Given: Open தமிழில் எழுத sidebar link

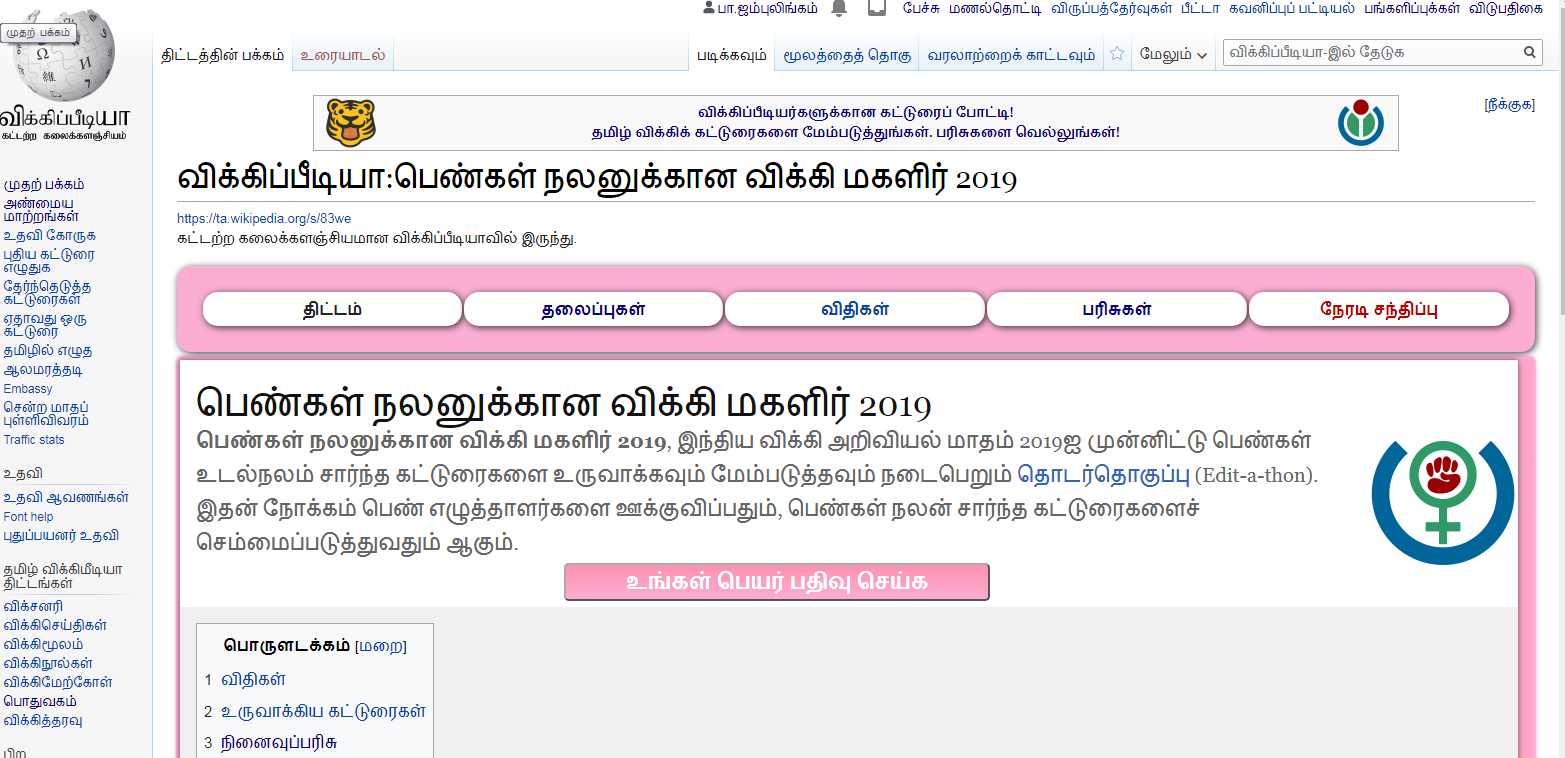Looking at the screenshot, I should [48, 351].
